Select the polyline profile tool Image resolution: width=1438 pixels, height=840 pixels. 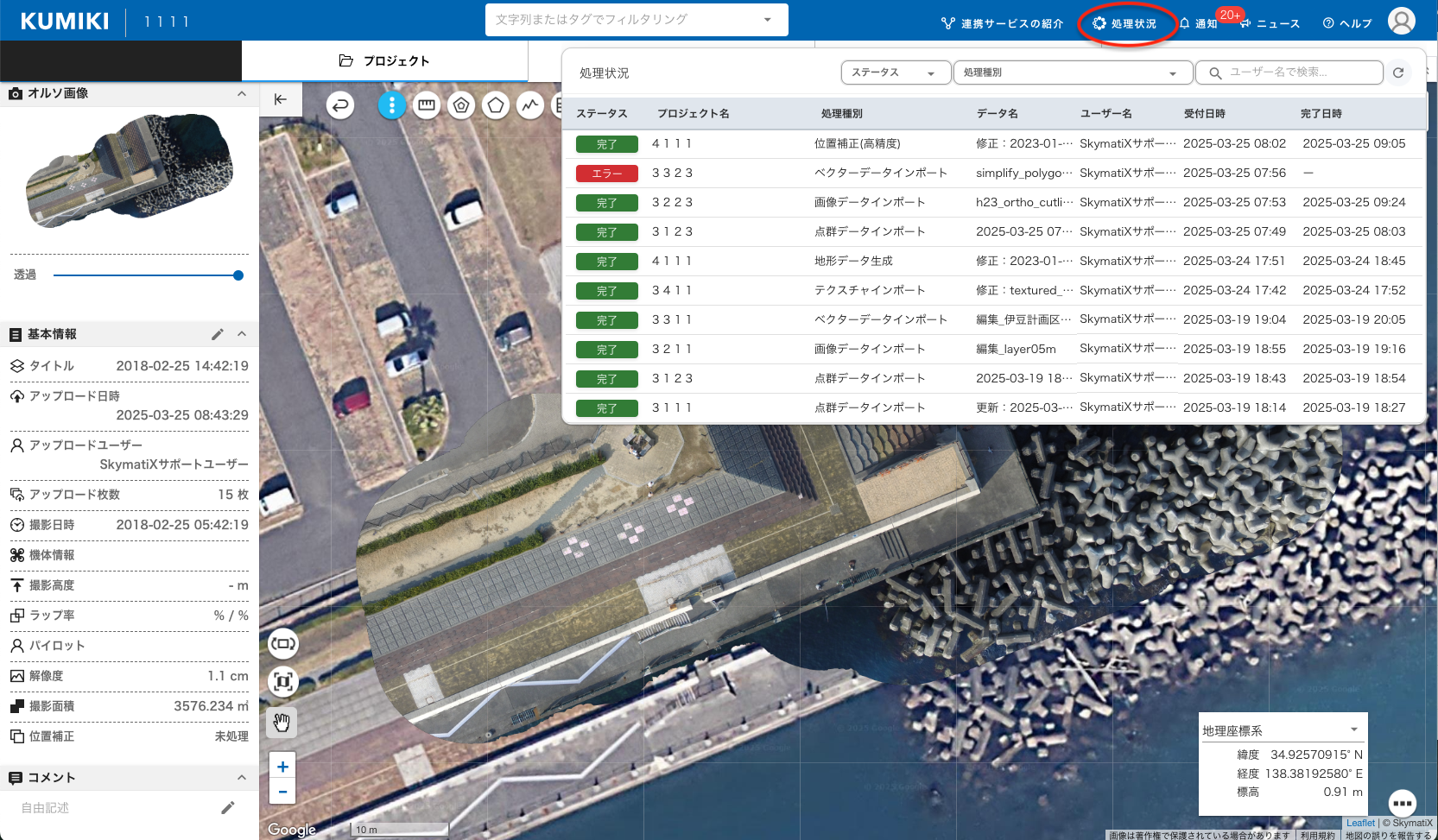(x=529, y=105)
